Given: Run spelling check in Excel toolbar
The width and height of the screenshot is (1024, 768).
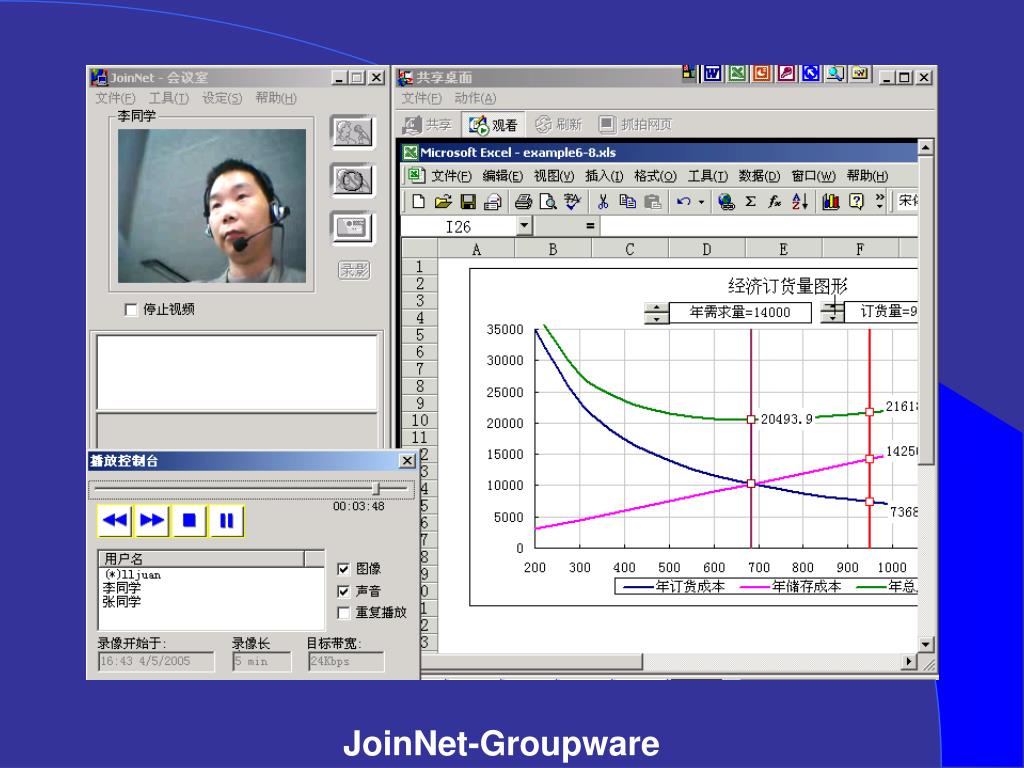Looking at the screenshot, I should coord(572,202).
